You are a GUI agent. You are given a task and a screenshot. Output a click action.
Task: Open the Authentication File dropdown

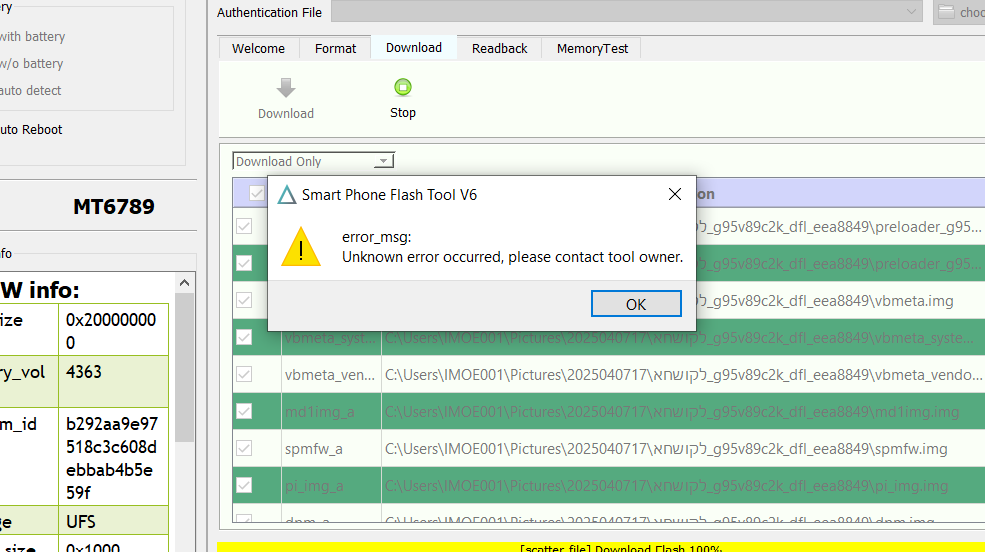[911, 12]
